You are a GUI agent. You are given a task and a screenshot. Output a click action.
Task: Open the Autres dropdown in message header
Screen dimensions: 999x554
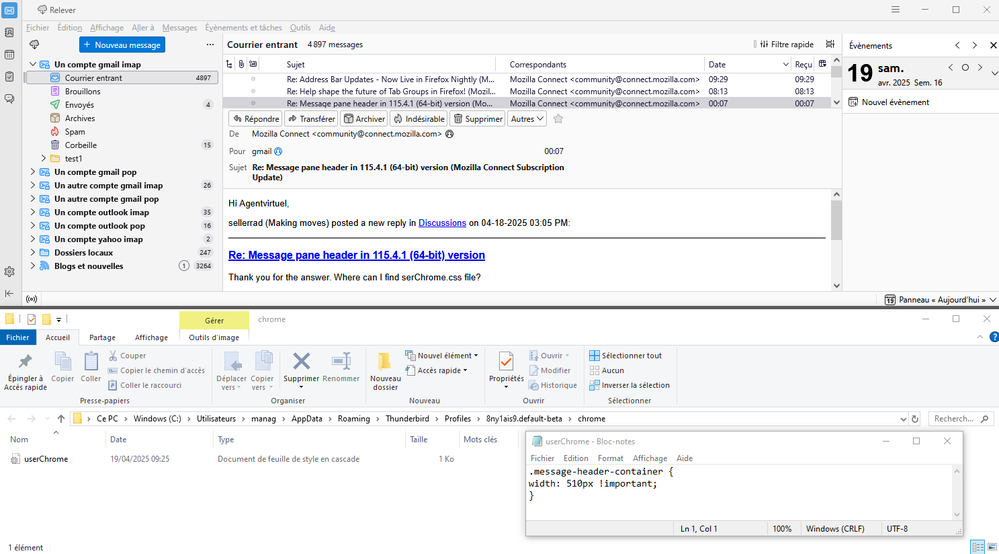pos(527,118)
